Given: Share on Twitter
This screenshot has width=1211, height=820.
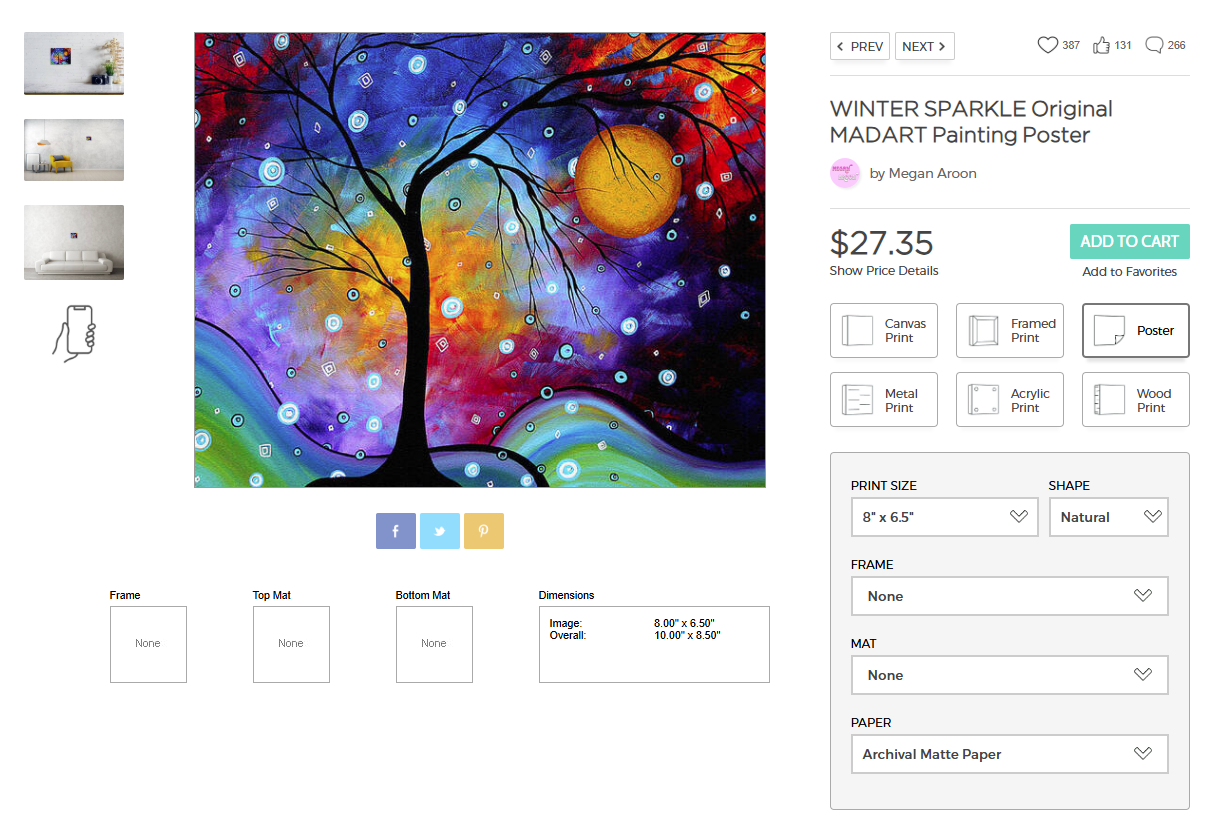Looking at the screenshot, I should point(439,531).
